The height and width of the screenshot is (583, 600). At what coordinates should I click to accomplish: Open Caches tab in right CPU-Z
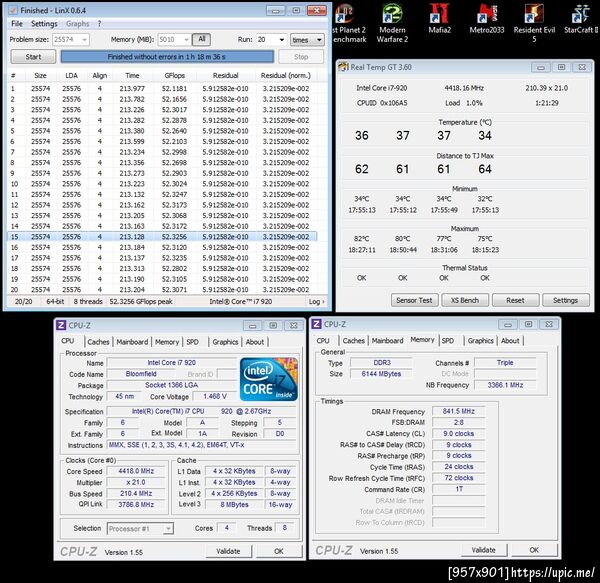pos(354,340)
